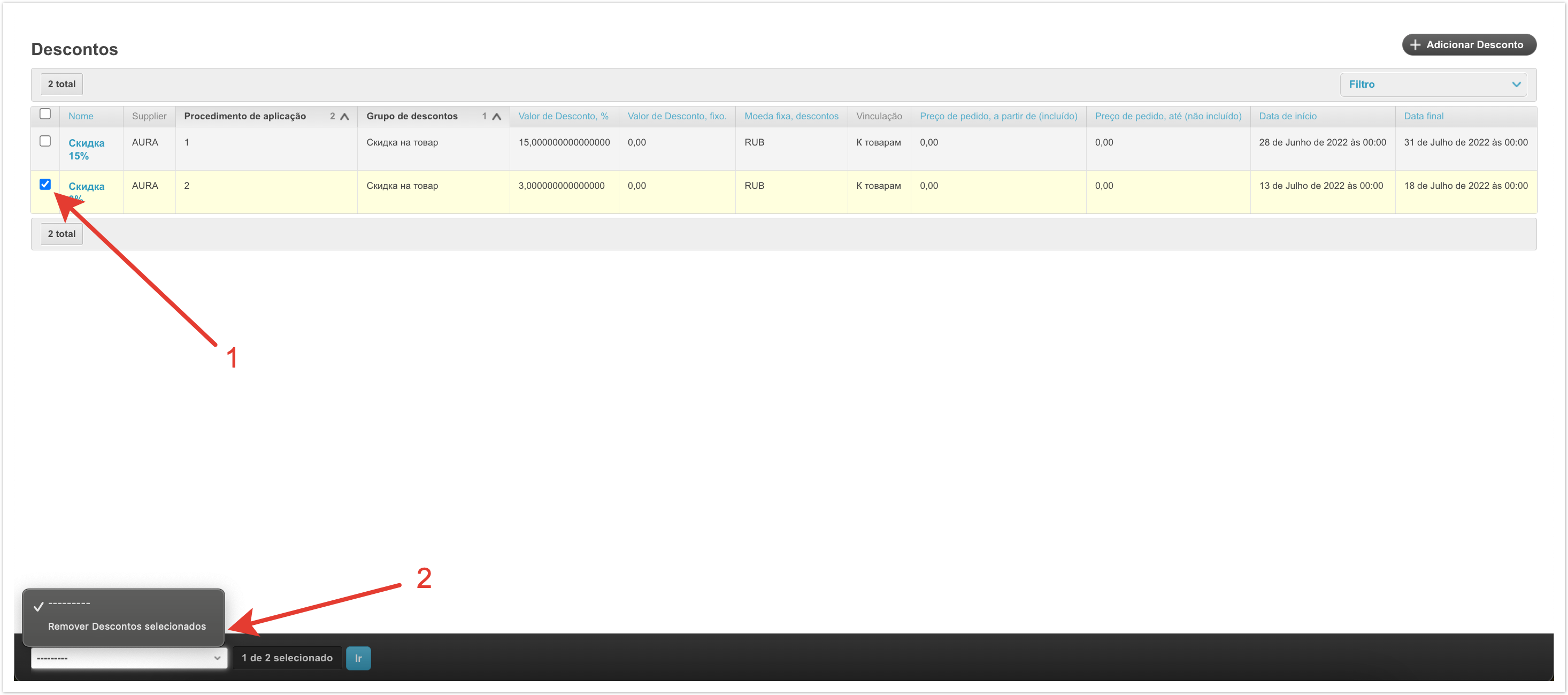The height and width of the screenshot is (695, 1568).
Task: Uncheck the second discount row checkbox
Action: tap(45, 185)
